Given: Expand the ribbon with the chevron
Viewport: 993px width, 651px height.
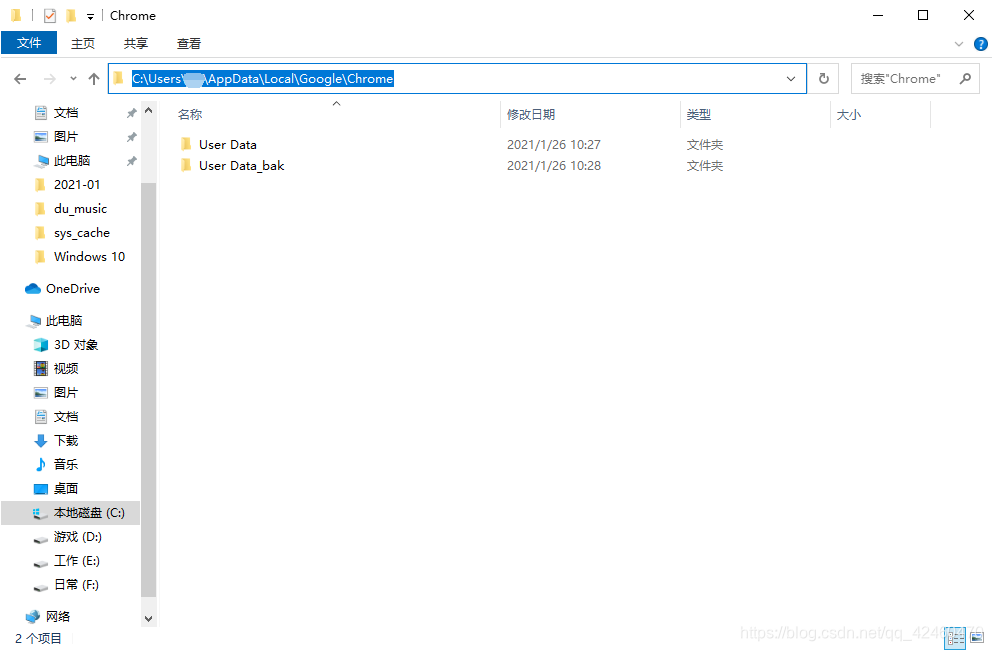Looking at the screenshot, I should (959, 44).
